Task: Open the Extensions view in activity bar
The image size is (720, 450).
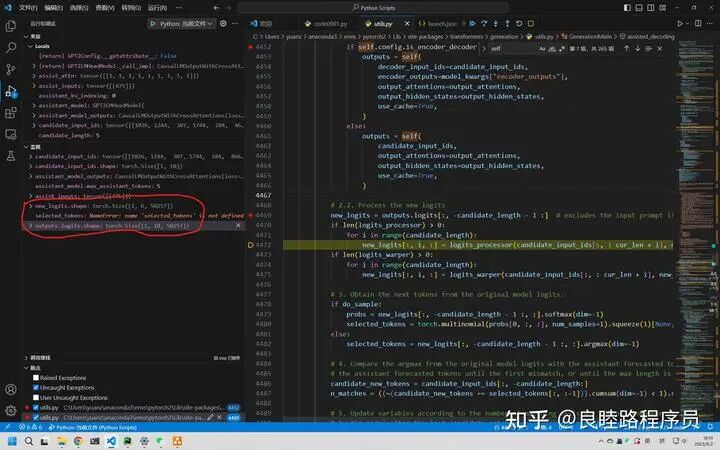Action: click(11, 112)
